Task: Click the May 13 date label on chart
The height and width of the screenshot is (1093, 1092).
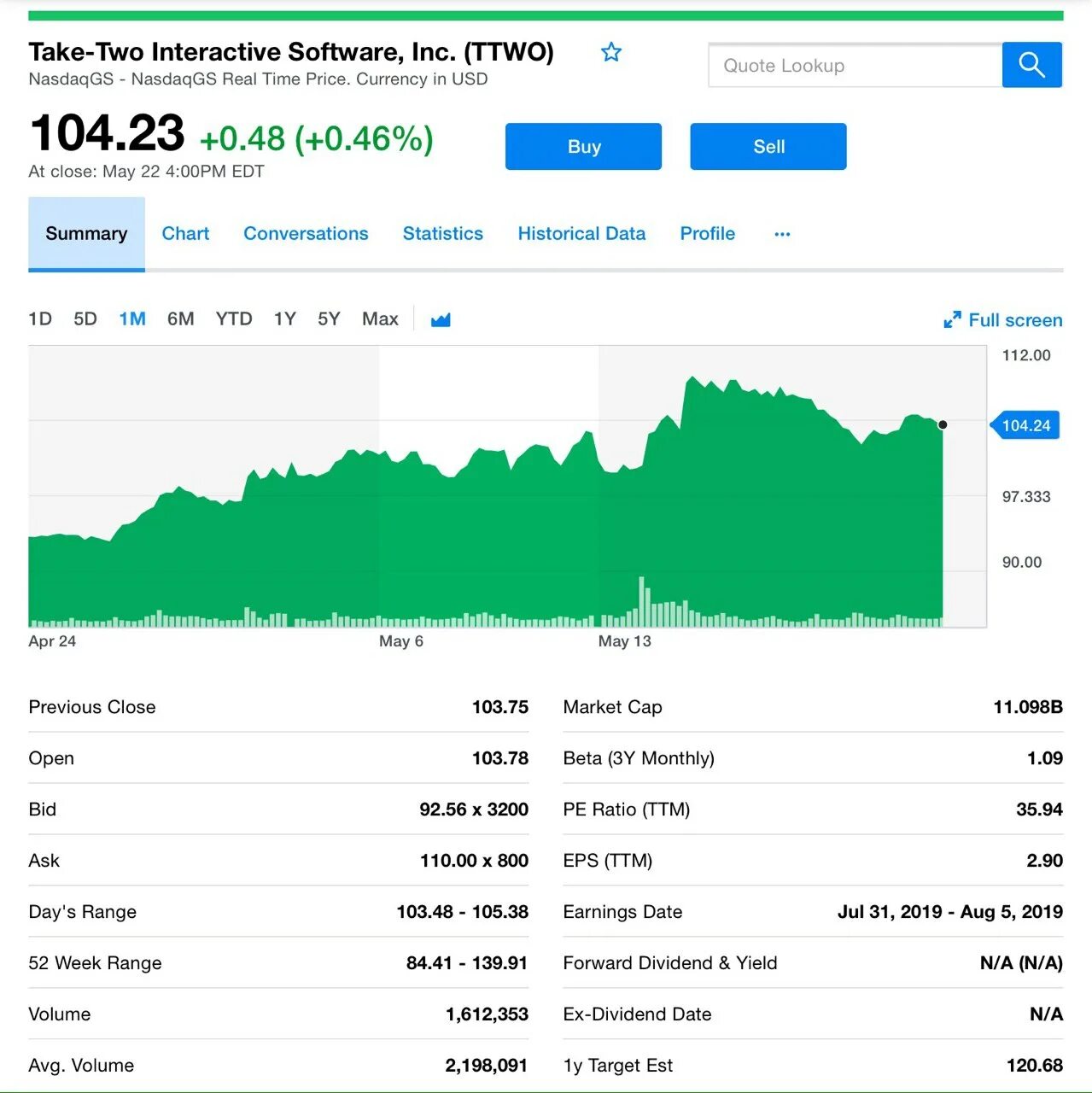Action: 625,641
